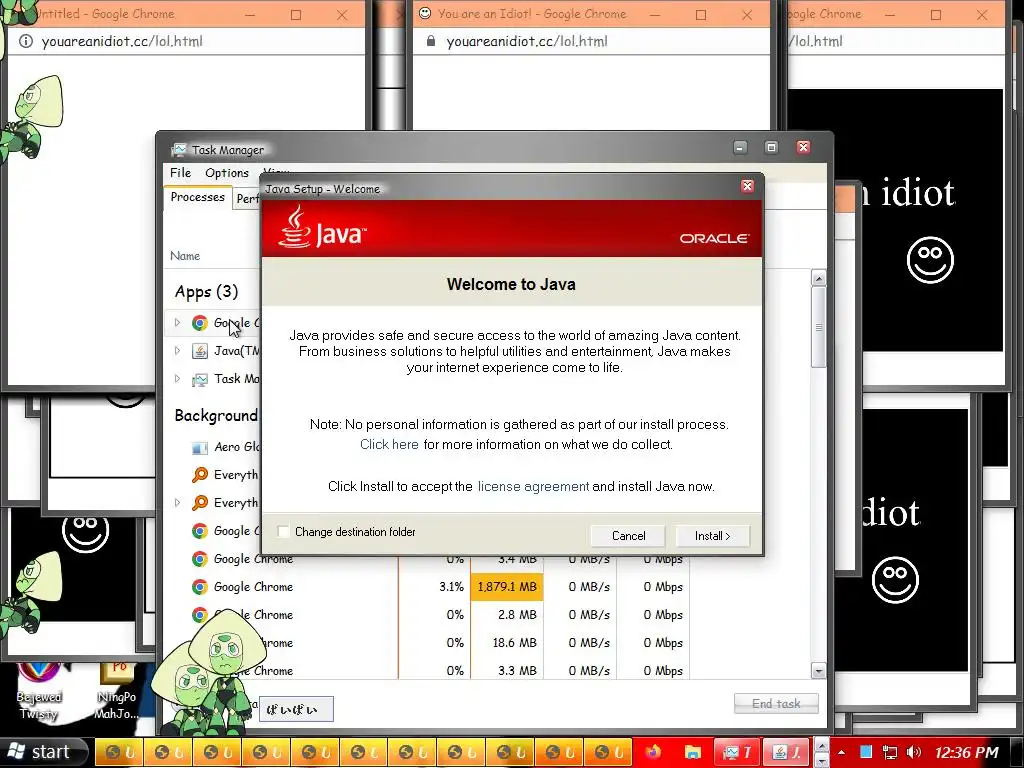Viewport: 1024px width, 768px height.
Task: Click the 3.3 MB memory value
Action: point(517,671)
